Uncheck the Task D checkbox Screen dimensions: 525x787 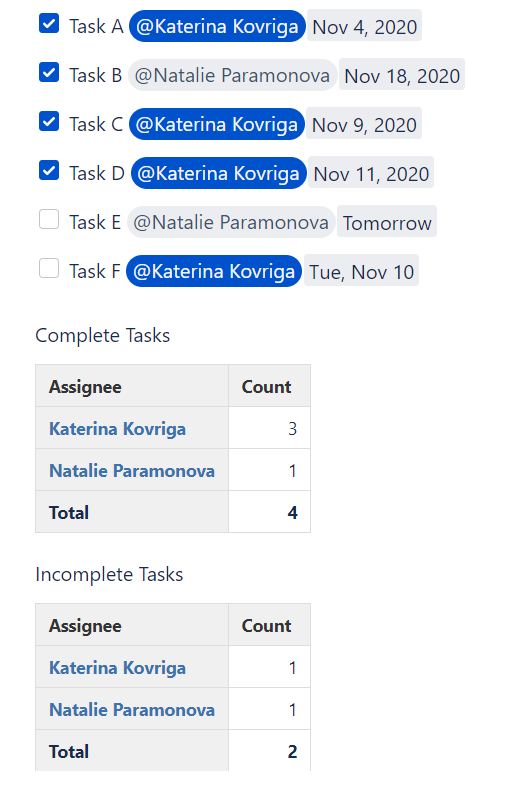(49, 171)
